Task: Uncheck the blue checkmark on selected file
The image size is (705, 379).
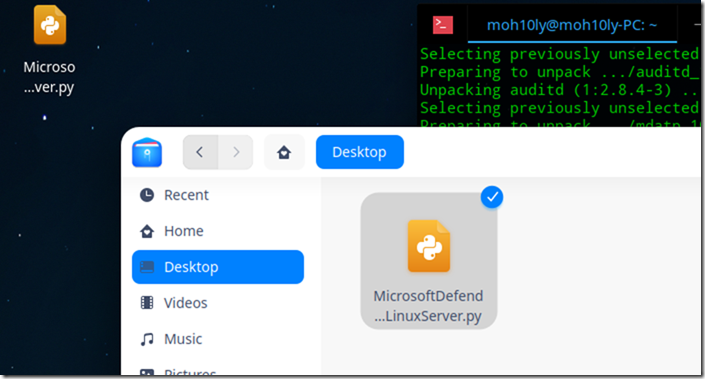Action: coord(492,197)
